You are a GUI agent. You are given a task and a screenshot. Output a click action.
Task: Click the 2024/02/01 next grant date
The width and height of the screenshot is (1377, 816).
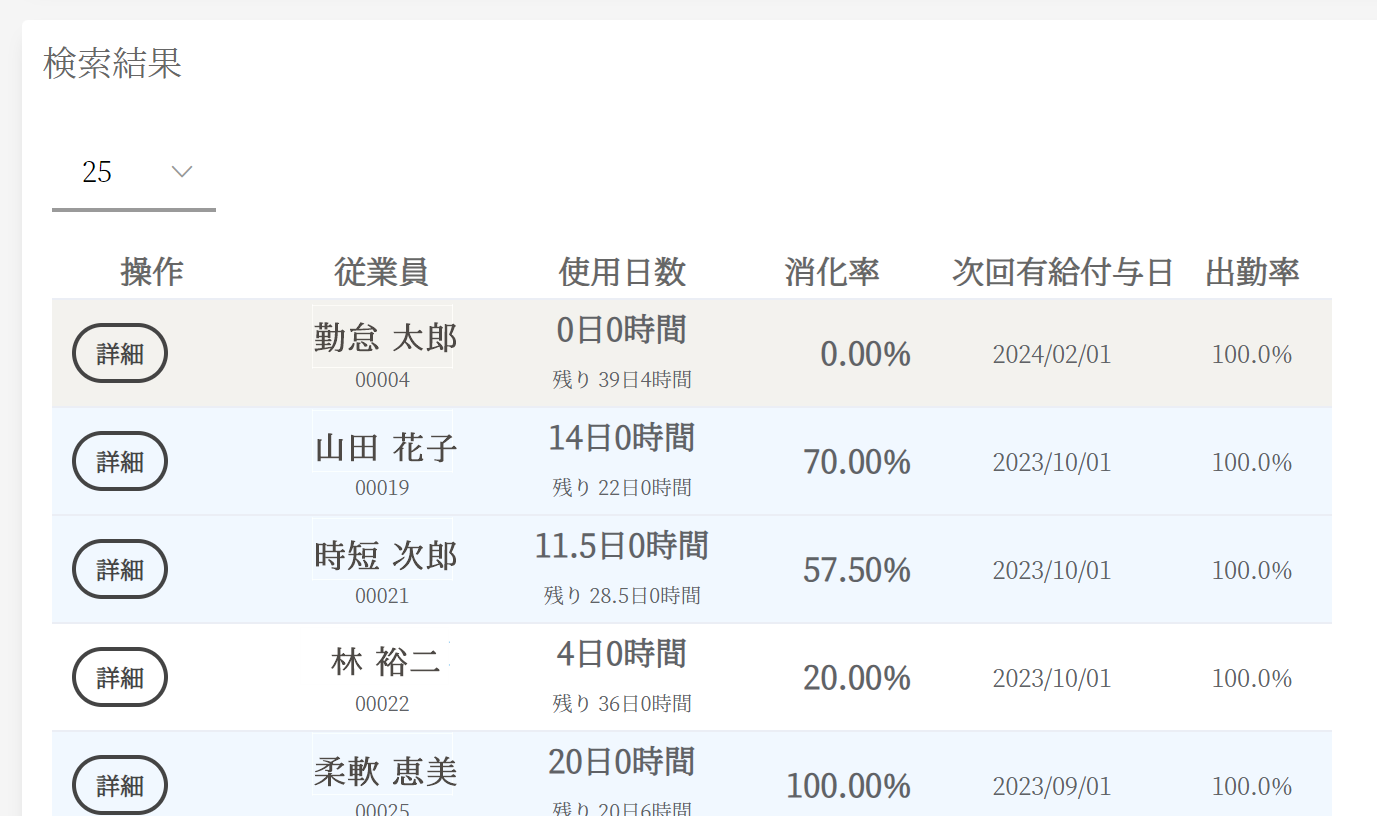click(x=1051, y=355)
